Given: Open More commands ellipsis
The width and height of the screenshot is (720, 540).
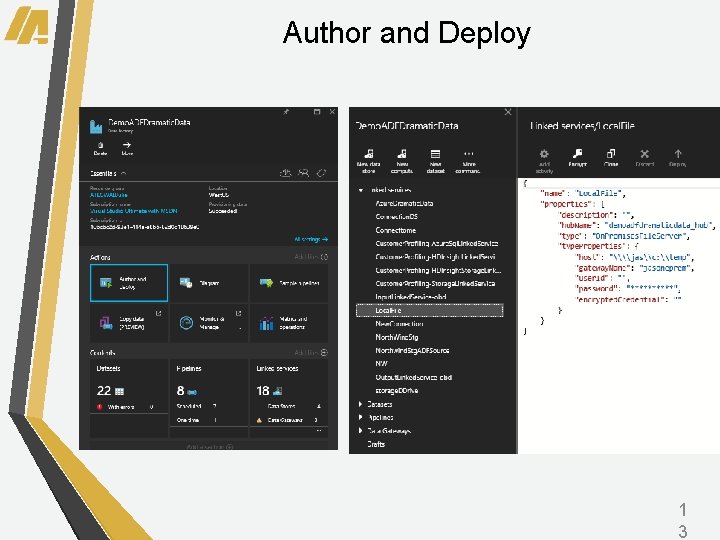Looking at the screenshot, I should (468, 154).
